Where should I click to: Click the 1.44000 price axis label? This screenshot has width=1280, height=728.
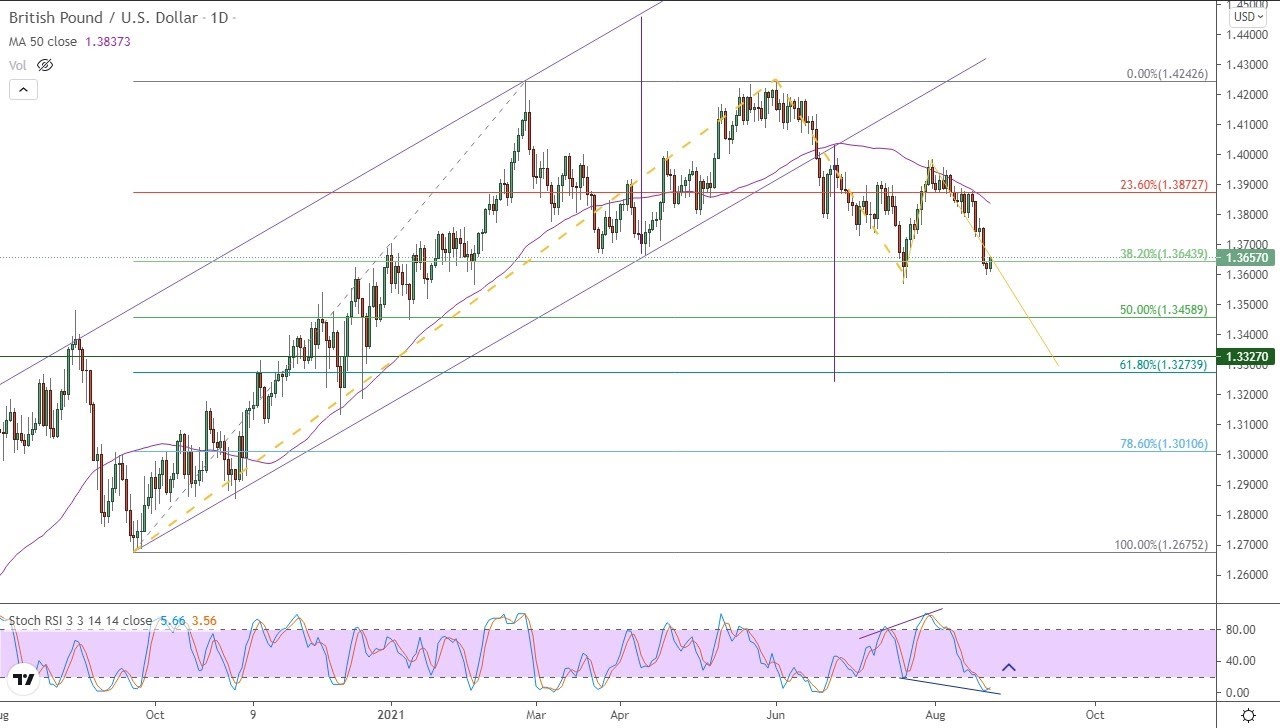tap(1248, 35)
